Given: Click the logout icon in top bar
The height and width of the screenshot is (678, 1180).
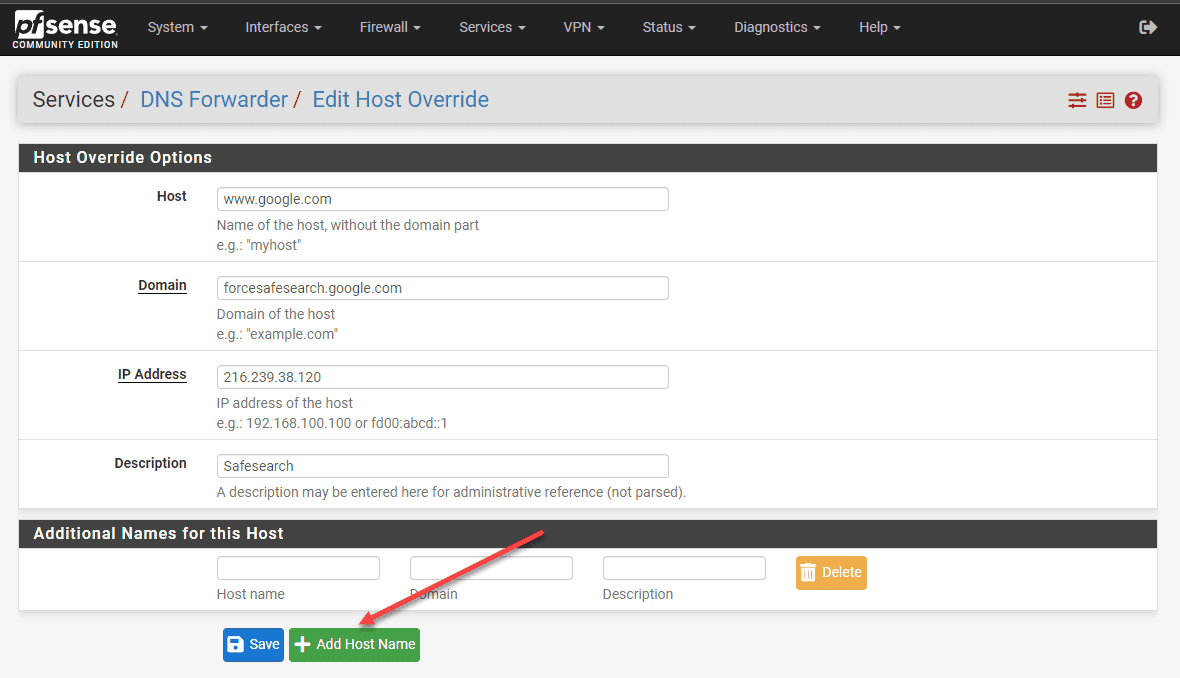Looking at the screenshot, I should click(x=1148, y=28).
